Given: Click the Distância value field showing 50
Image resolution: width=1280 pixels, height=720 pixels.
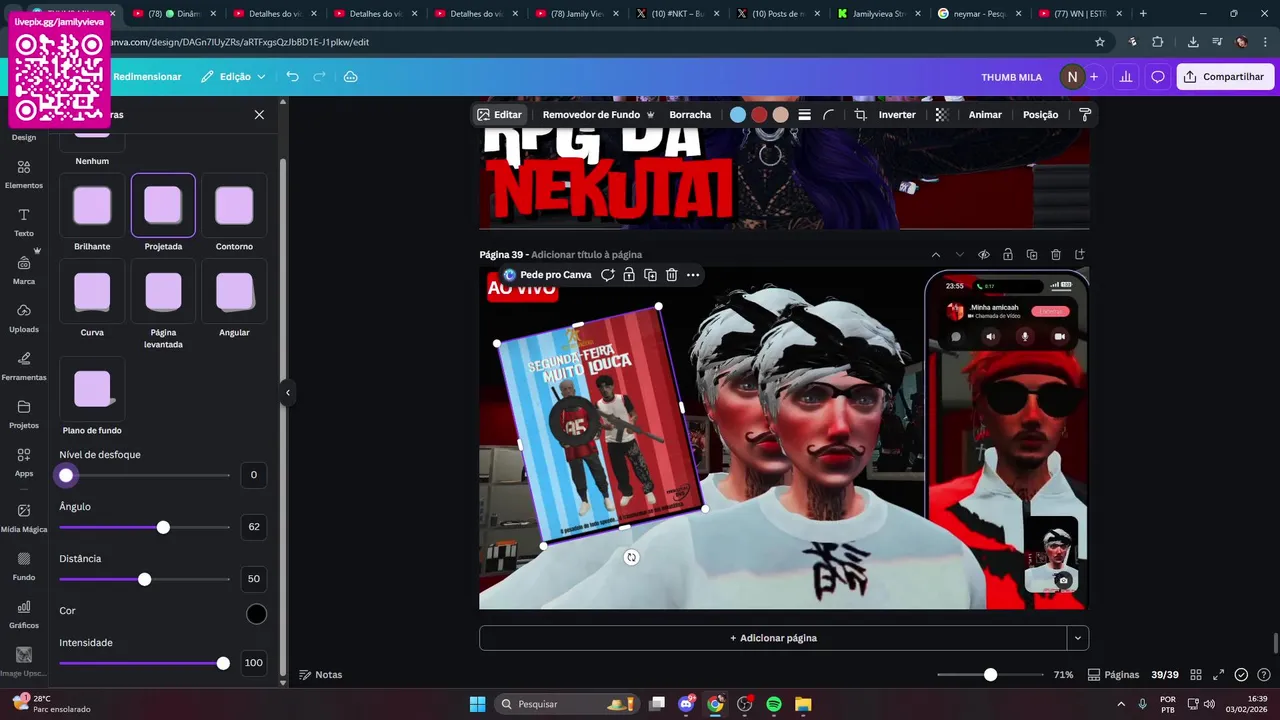Looking at the screenshot, I should [254, 579].
